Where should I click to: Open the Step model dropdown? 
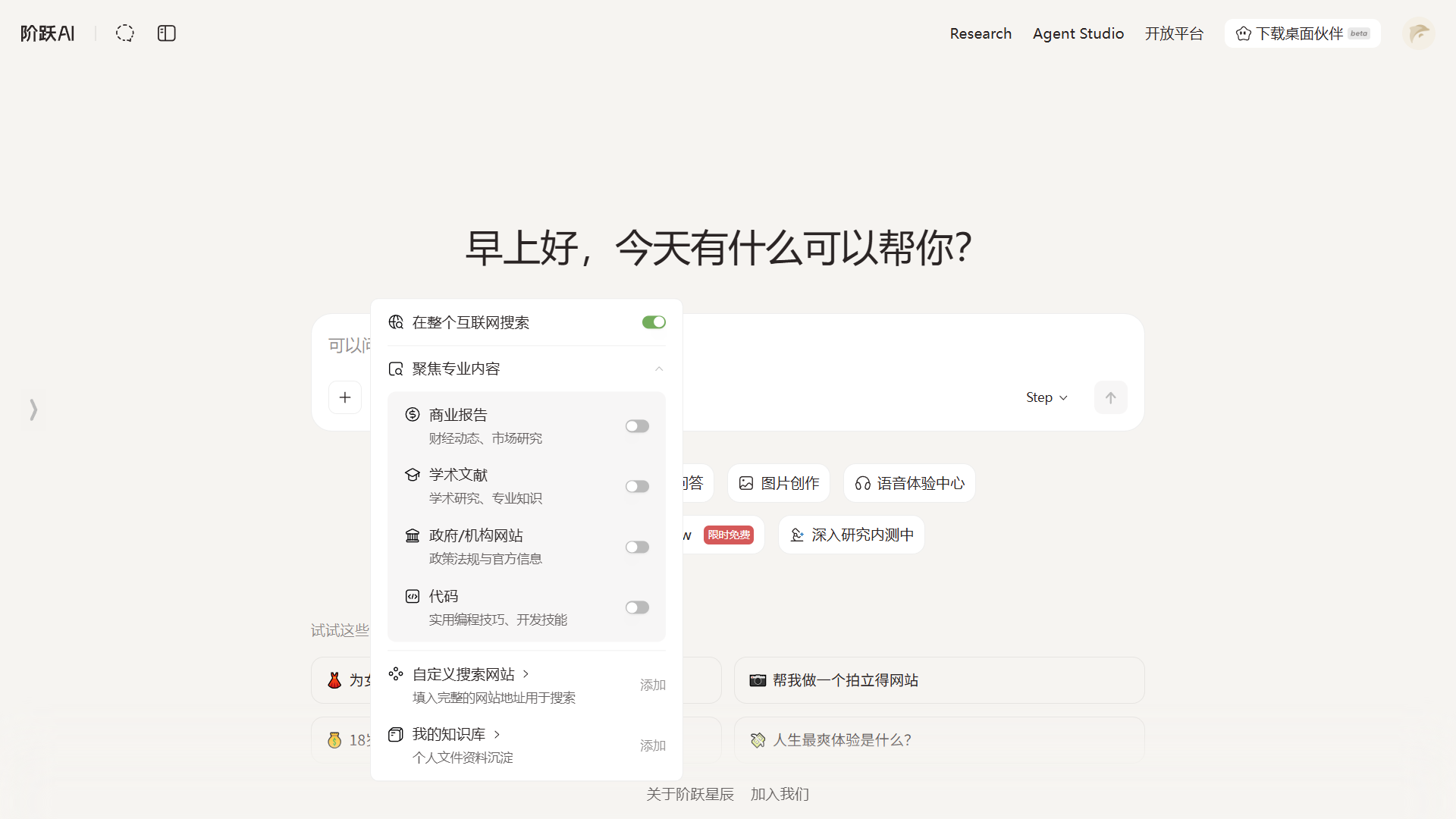pyautogui.click(x=1046, y=397)
